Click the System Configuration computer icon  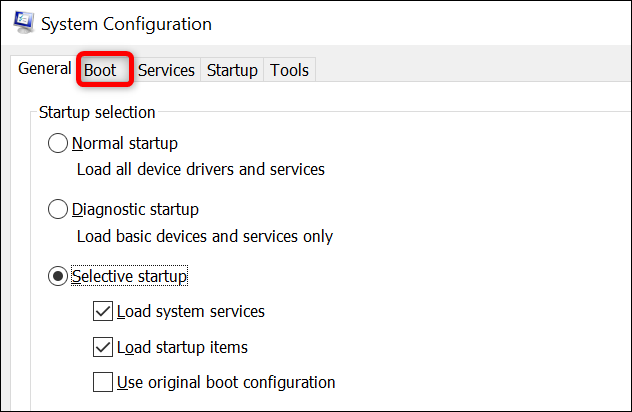tap(23, 23)
